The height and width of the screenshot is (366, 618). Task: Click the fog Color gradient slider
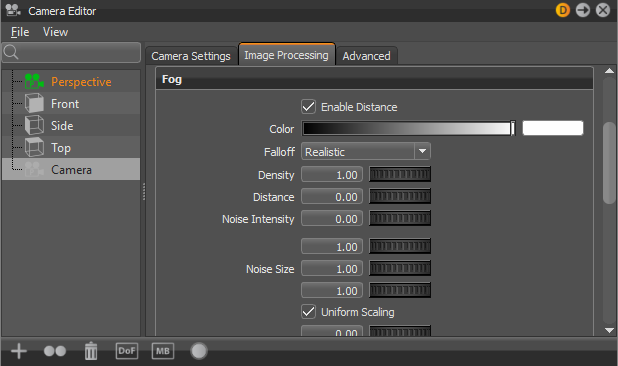click(x=408, y=128)
